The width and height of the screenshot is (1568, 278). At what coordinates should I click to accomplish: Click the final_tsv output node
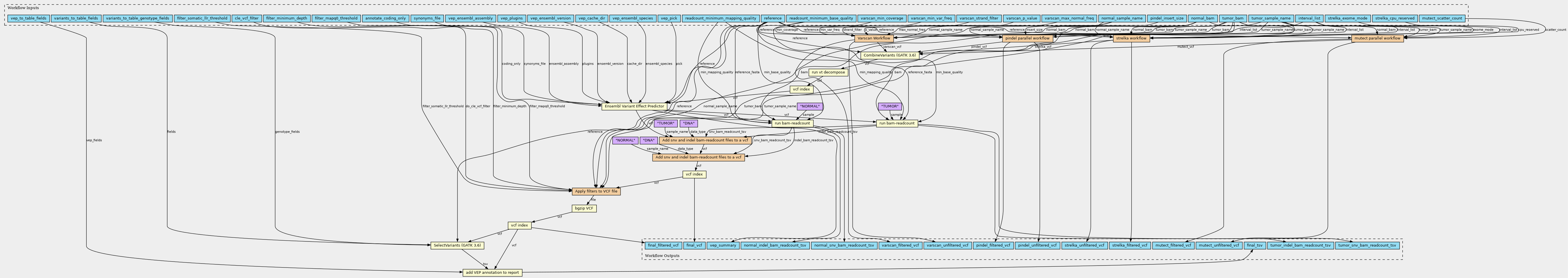coord(1255,246)
